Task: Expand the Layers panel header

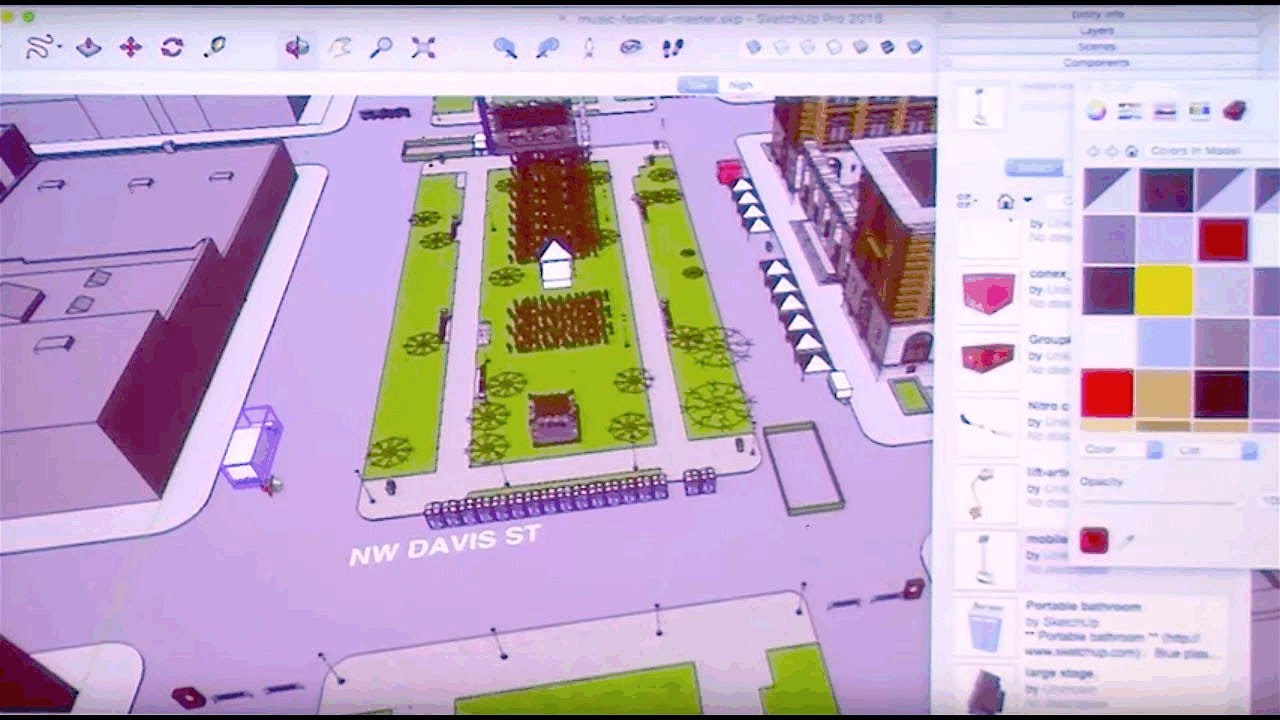Action: pyautogui.click(x=1097, y=31)
